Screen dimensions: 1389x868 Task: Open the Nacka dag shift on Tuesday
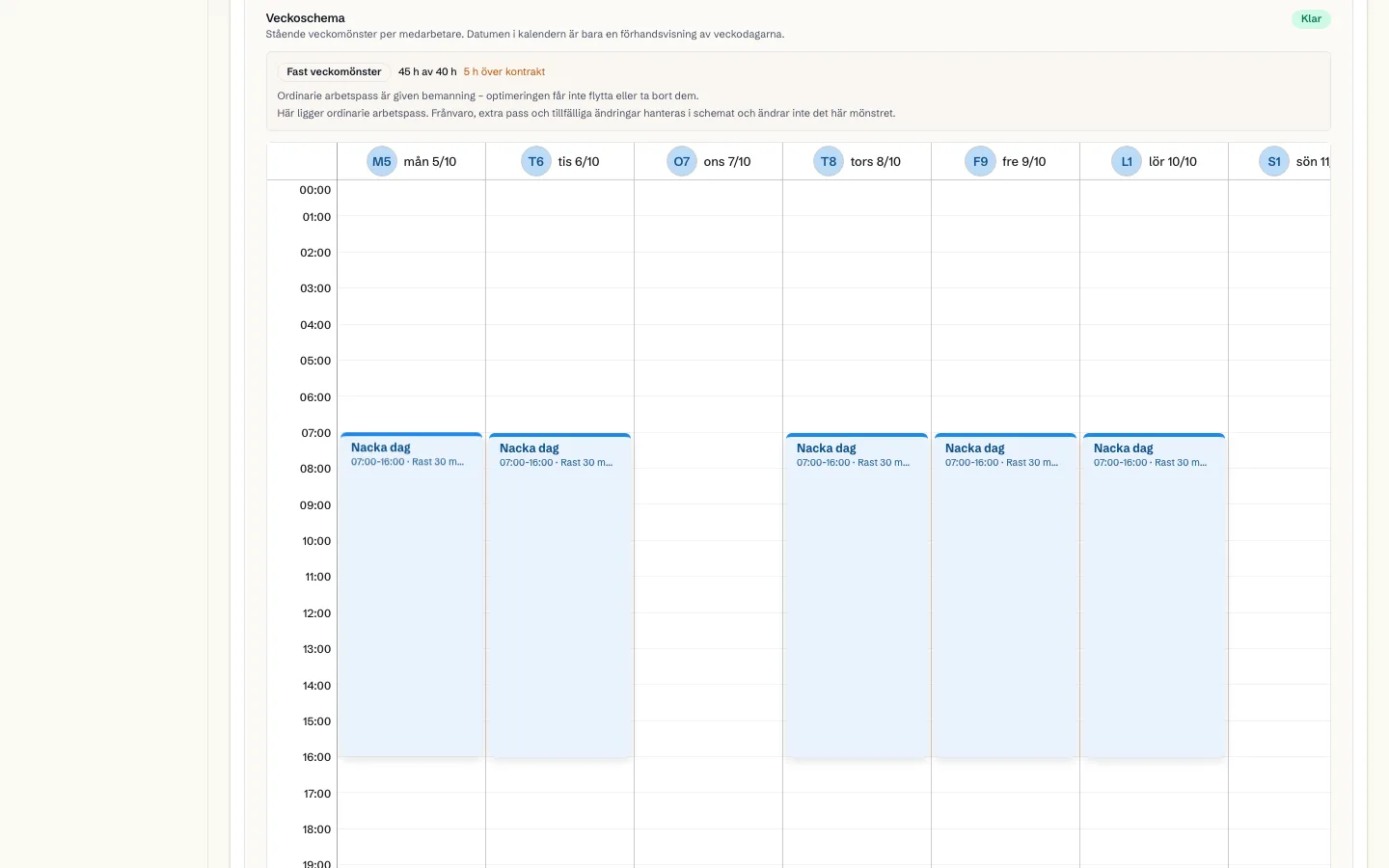[559, 595]
